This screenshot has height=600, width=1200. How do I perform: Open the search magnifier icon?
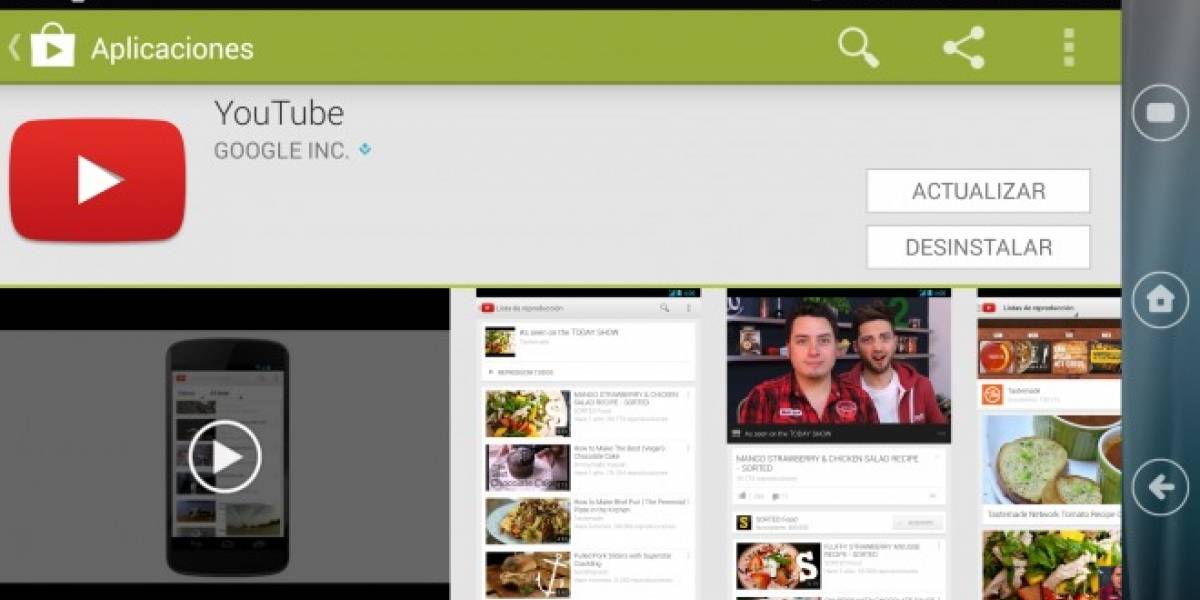858,47
